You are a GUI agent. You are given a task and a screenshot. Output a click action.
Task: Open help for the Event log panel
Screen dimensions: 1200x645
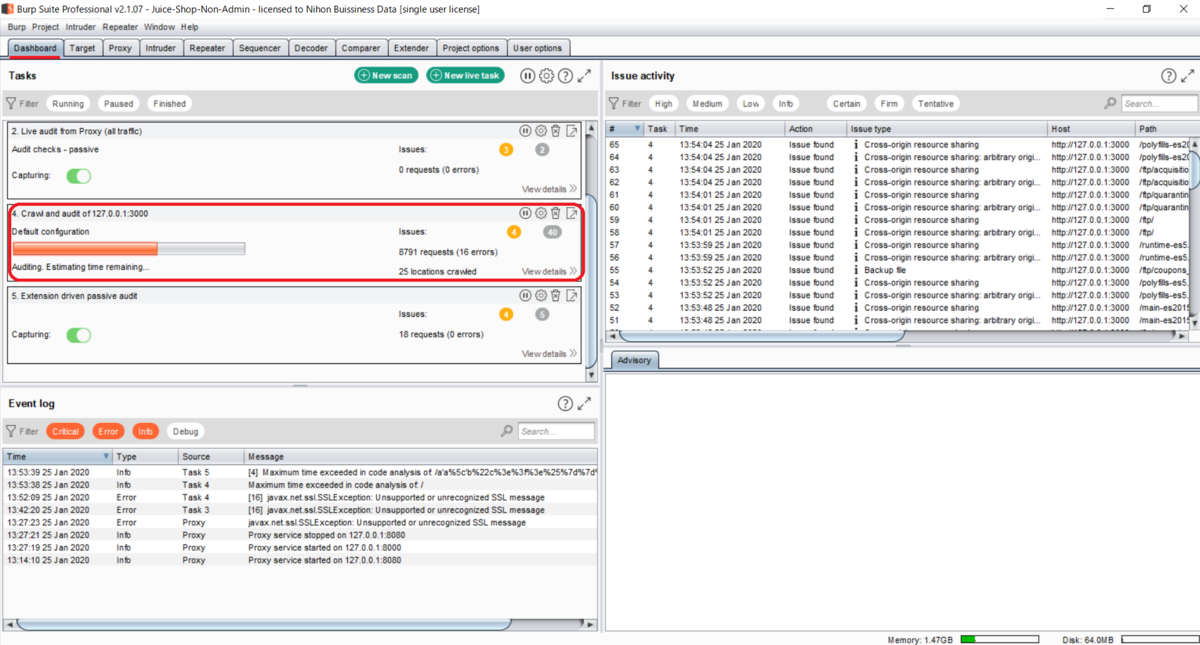click(565, 404)
